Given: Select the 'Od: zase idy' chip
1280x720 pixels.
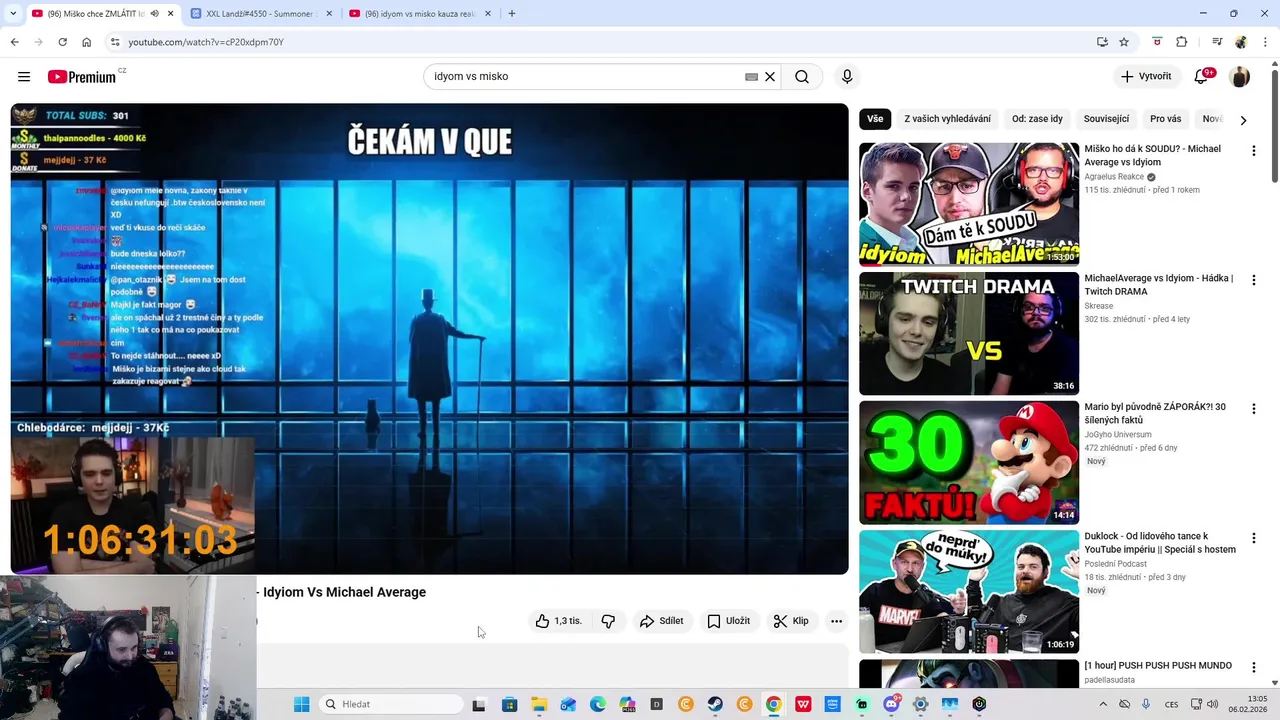Looking at the screenshot, I should coord(1037,119).
